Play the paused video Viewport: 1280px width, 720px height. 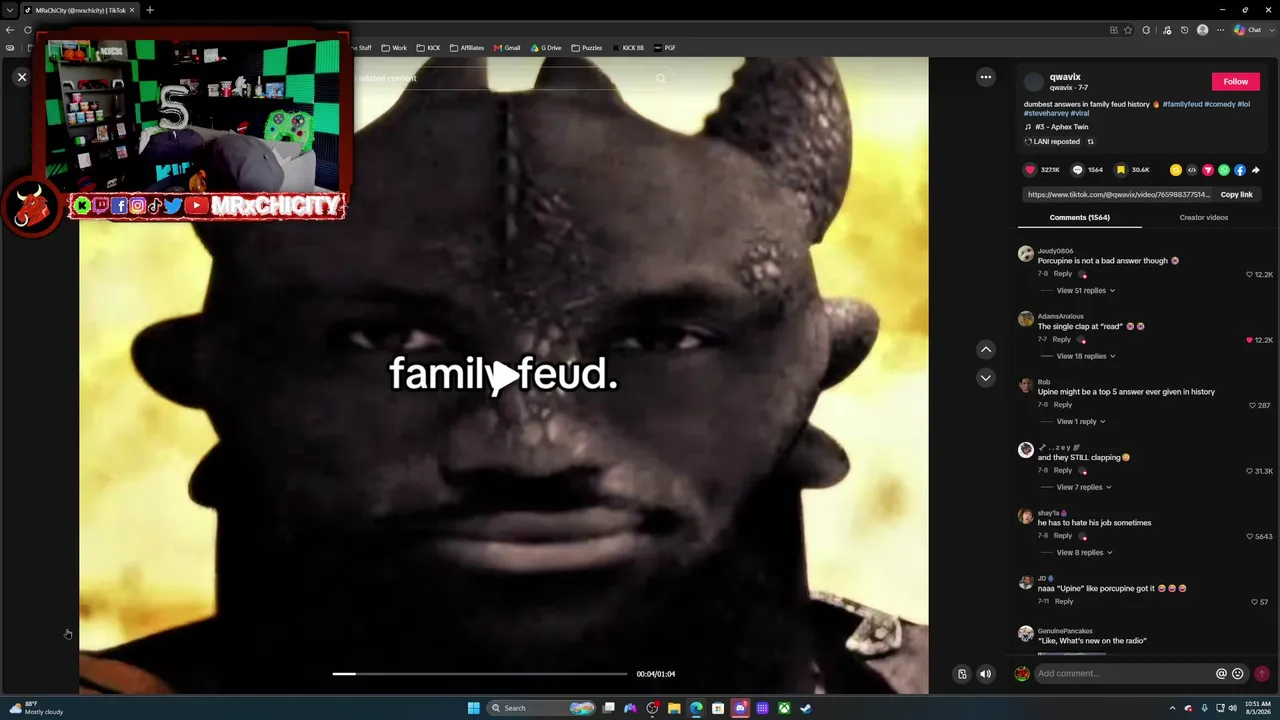coord(504,375)
